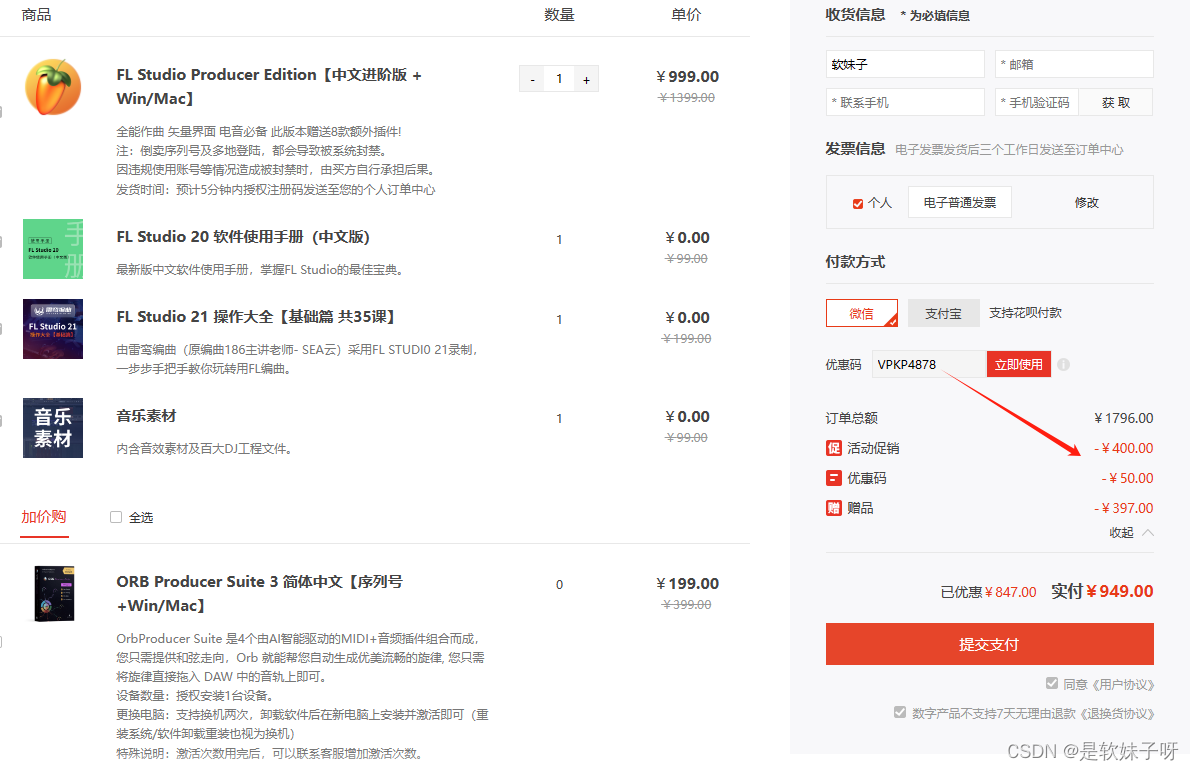This screenshot has height=771, width=1194.
Task: Click the red 赠 gift icon
Action: click(x=834, y=508)
